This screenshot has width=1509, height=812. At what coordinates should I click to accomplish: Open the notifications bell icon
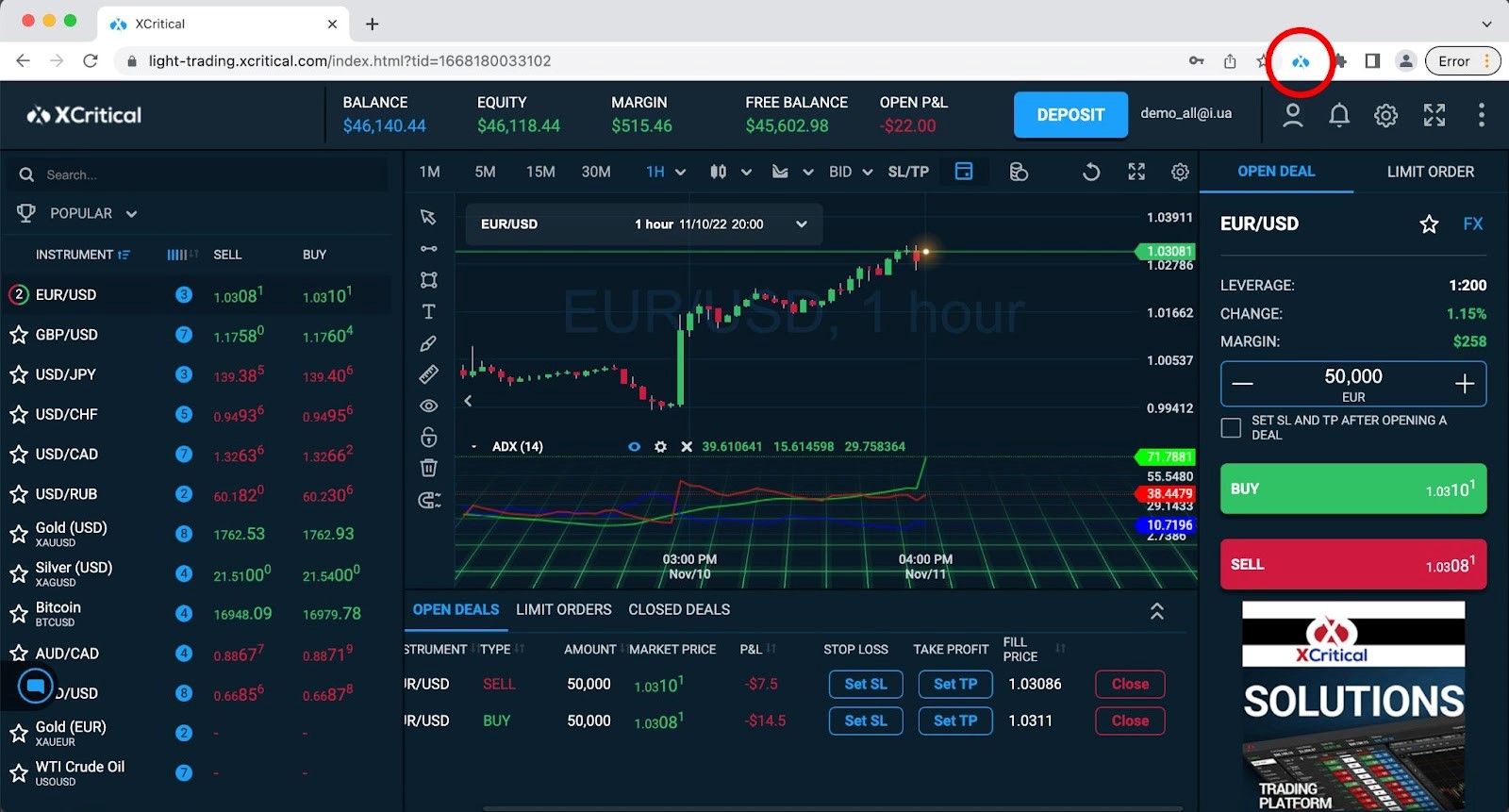tap(1338, 115)
